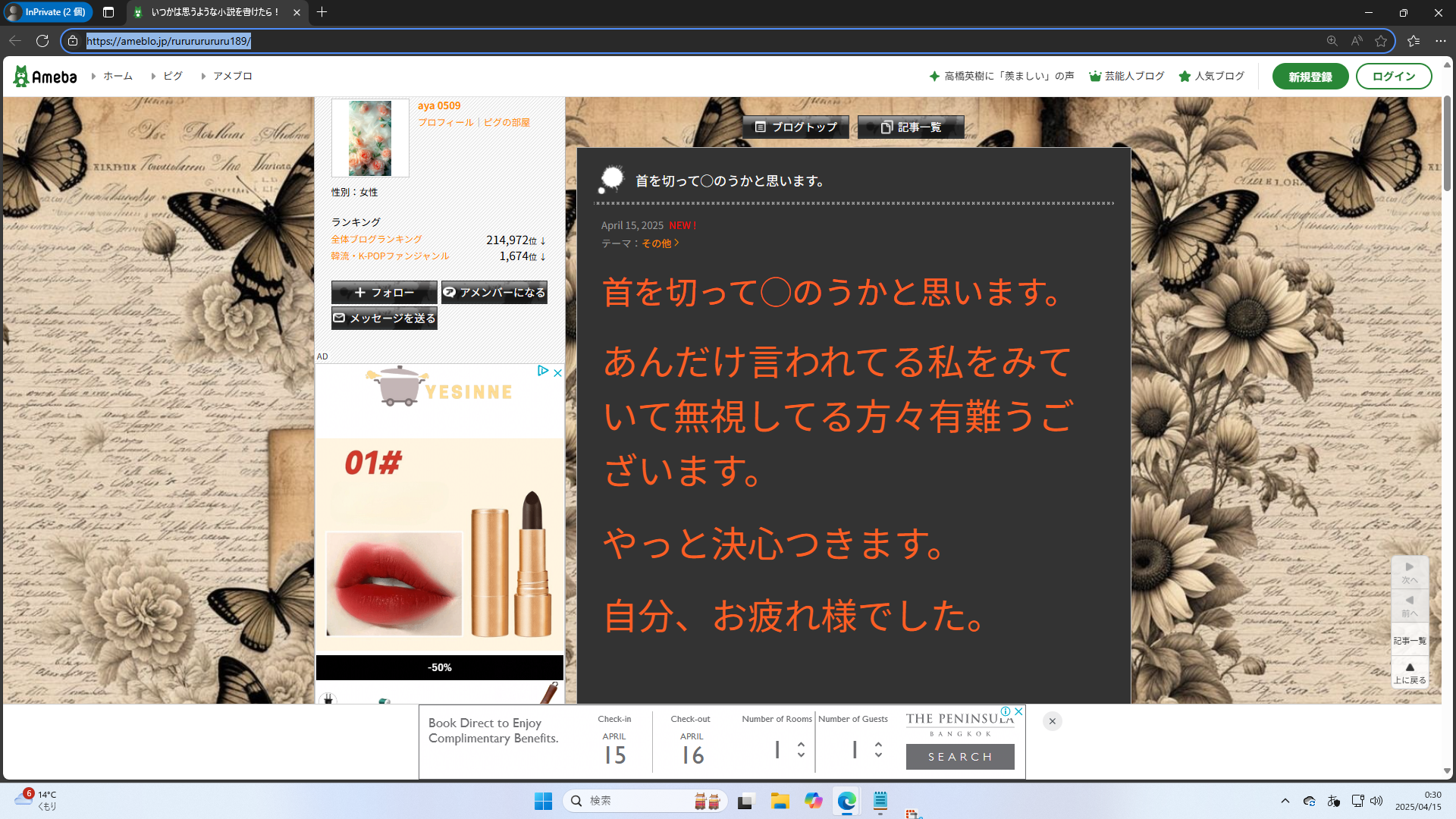Image resolution: width=1456 pixels, height=819 pixels.
Task: Open 韓流・K-POPファンジャンル ranking link
Action: pos(390,256)
